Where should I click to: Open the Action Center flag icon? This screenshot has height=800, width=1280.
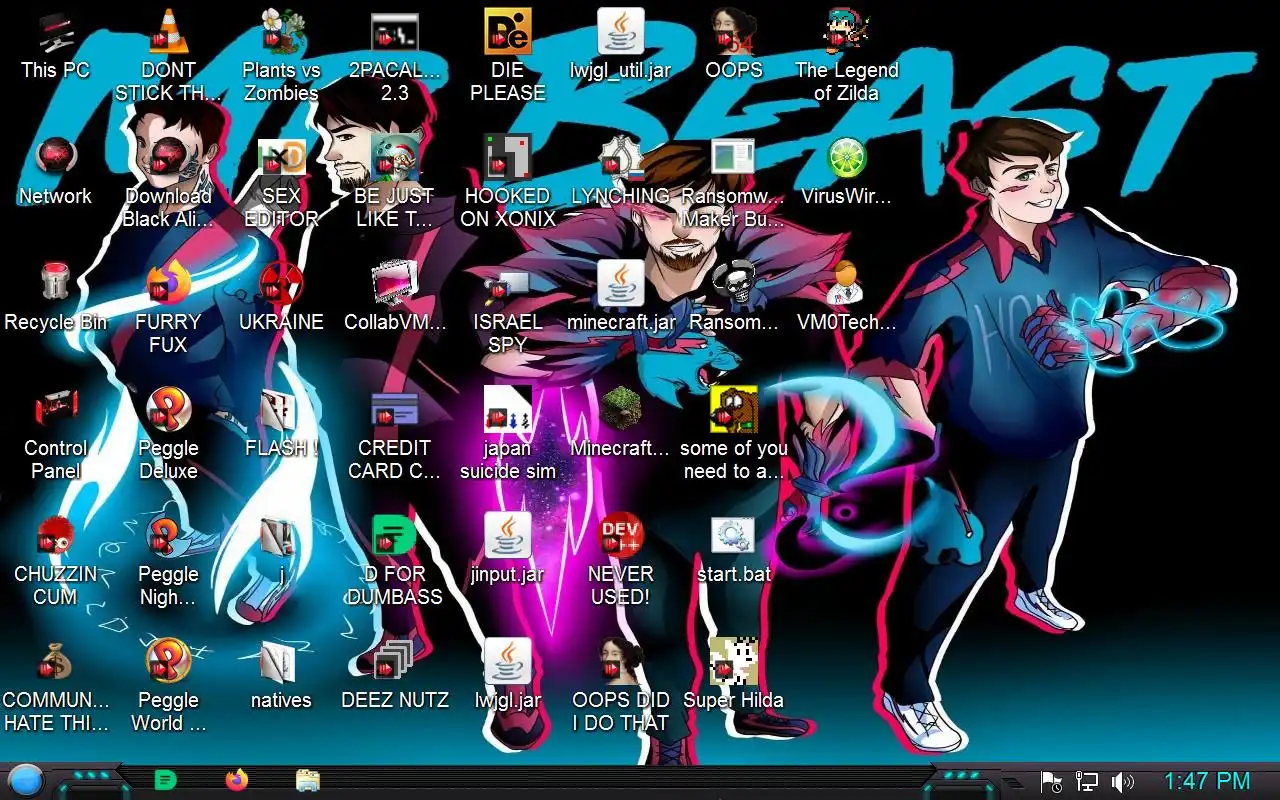click(1051, 781)
